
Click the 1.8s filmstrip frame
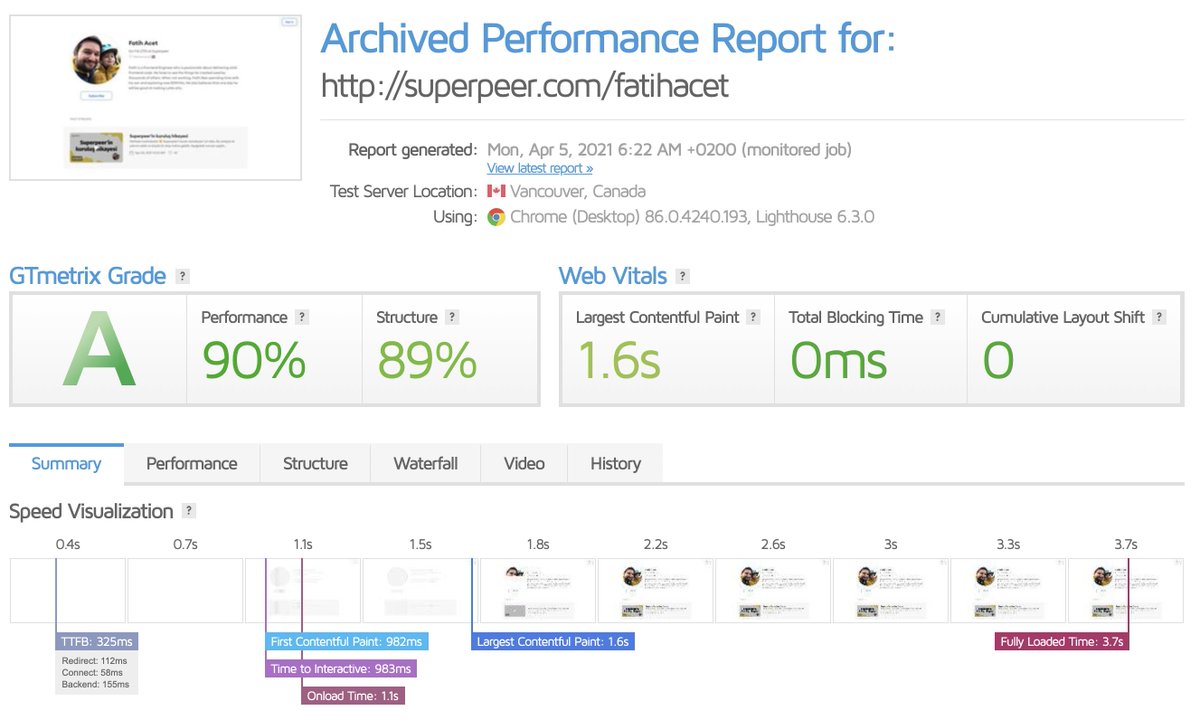tap(538, 590)
